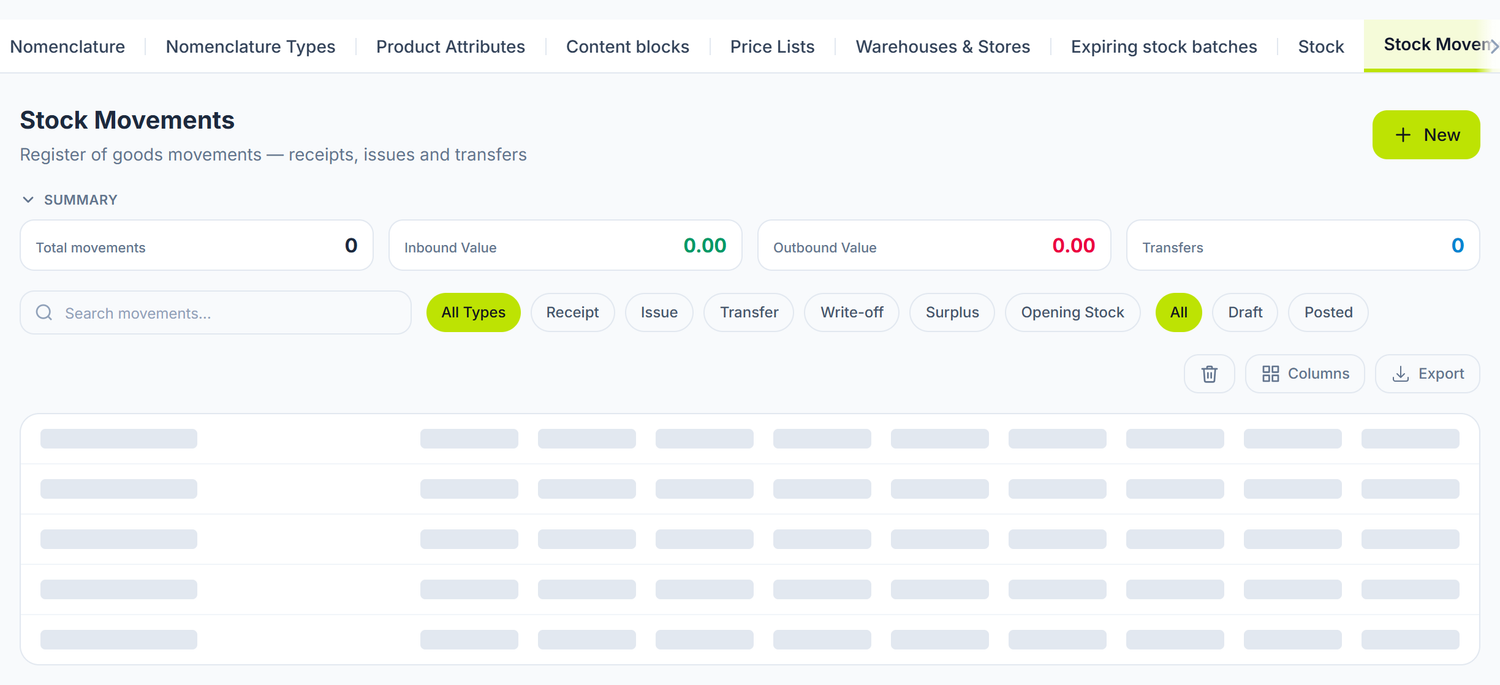
Task: Filter movements by Write-off
Action: pyautogui.click(x=852, y=313)
